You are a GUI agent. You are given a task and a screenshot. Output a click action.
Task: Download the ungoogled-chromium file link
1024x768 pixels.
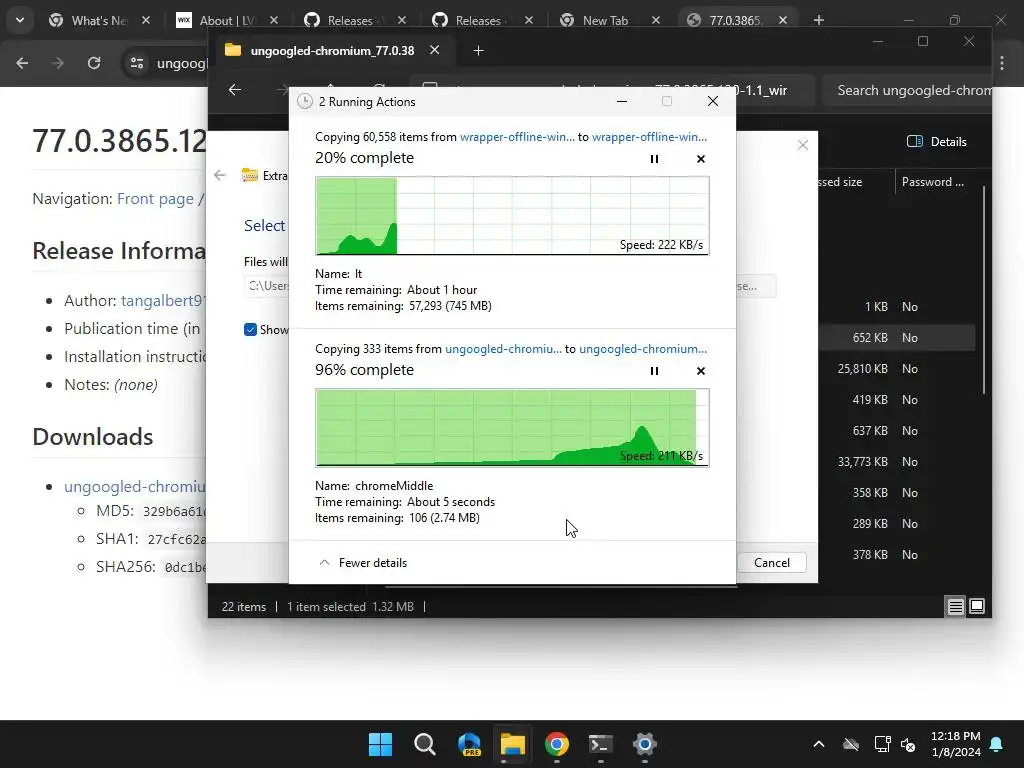point(135,487)
